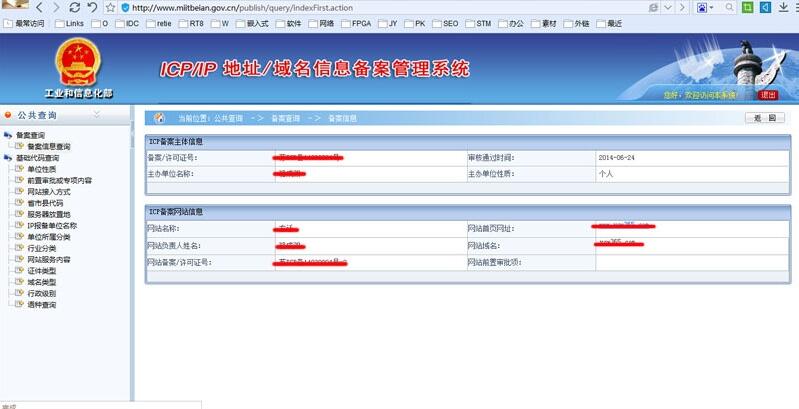Select 网站服务内容 tree item
Screen dimensions: 799x409
48,260
